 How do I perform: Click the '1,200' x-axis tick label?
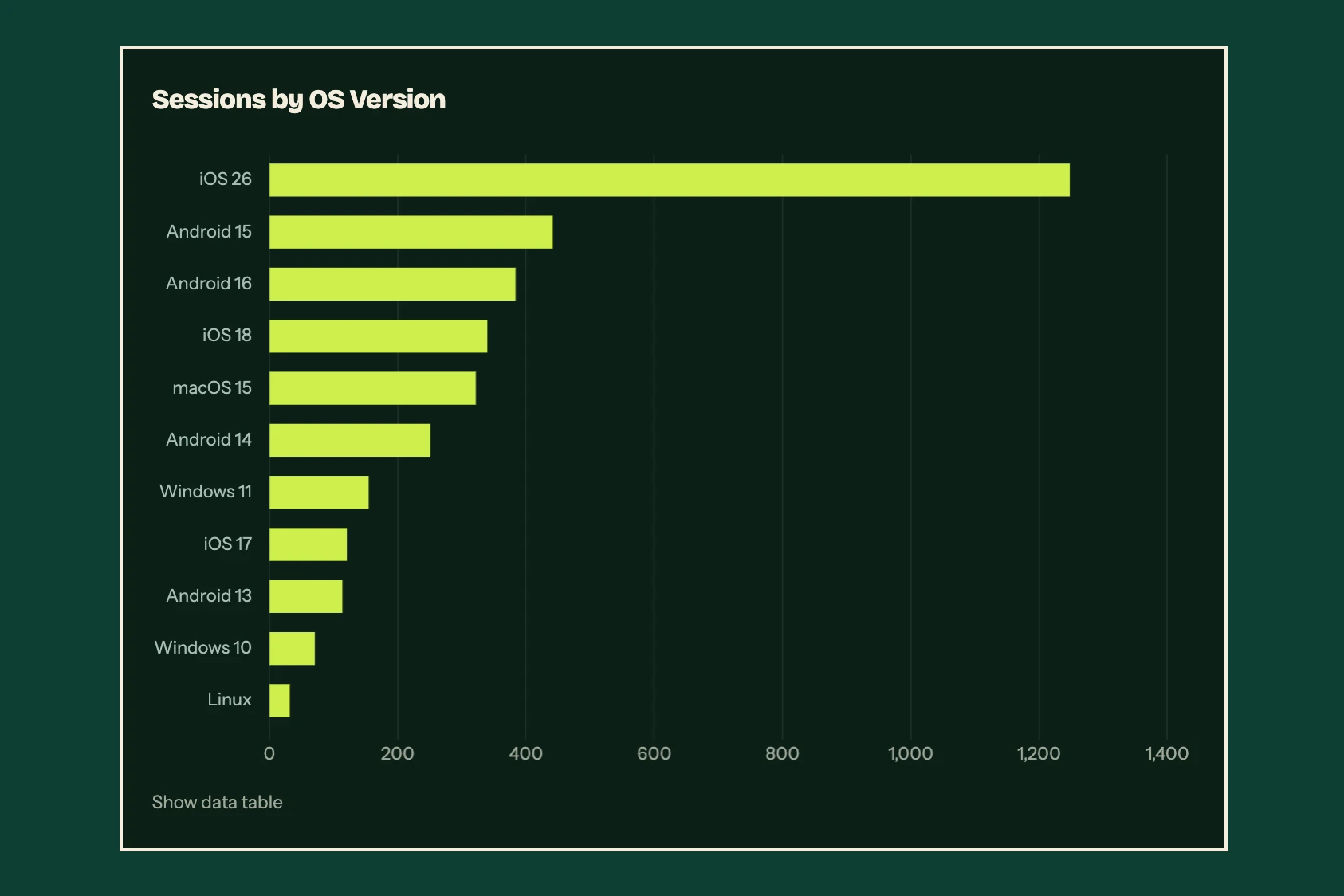point(1039,753)
